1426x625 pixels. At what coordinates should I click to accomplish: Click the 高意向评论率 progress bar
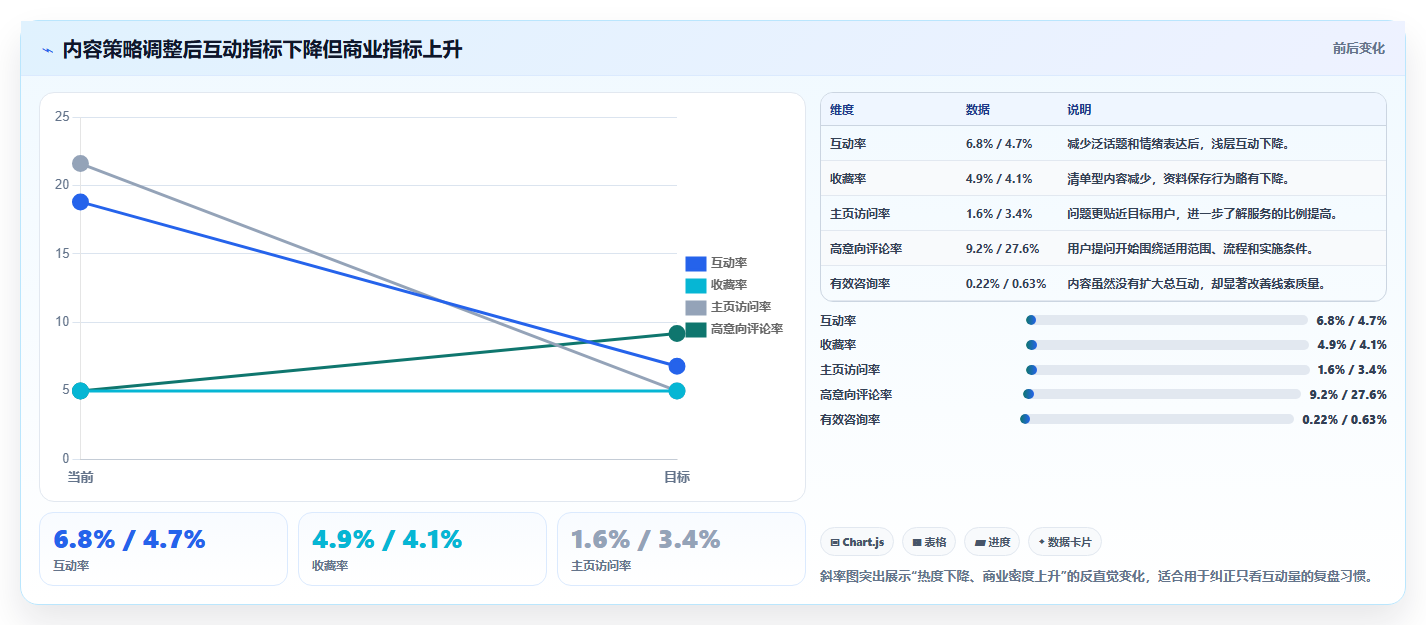1161,394
